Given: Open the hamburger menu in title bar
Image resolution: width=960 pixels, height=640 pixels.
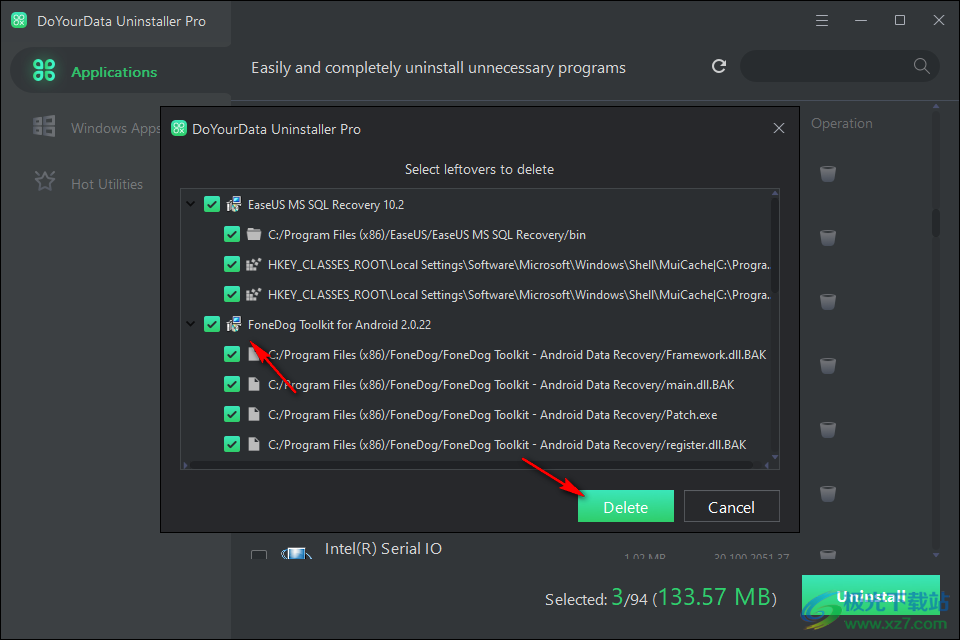Looking at the screenshot, I should [x=822, y=21].
